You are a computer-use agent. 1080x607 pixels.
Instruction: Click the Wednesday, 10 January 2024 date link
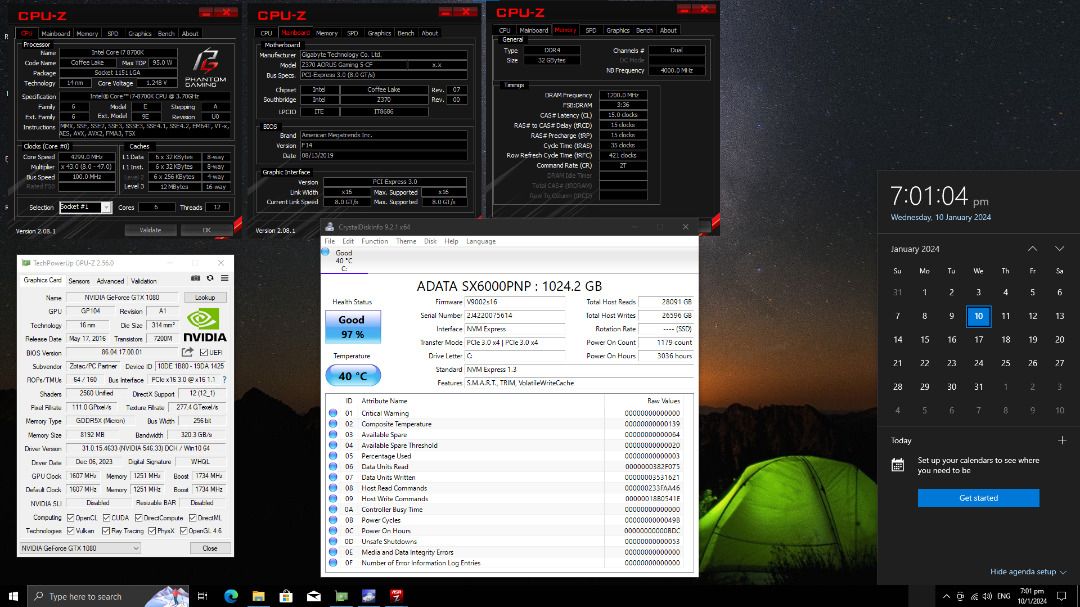[940, 217]
